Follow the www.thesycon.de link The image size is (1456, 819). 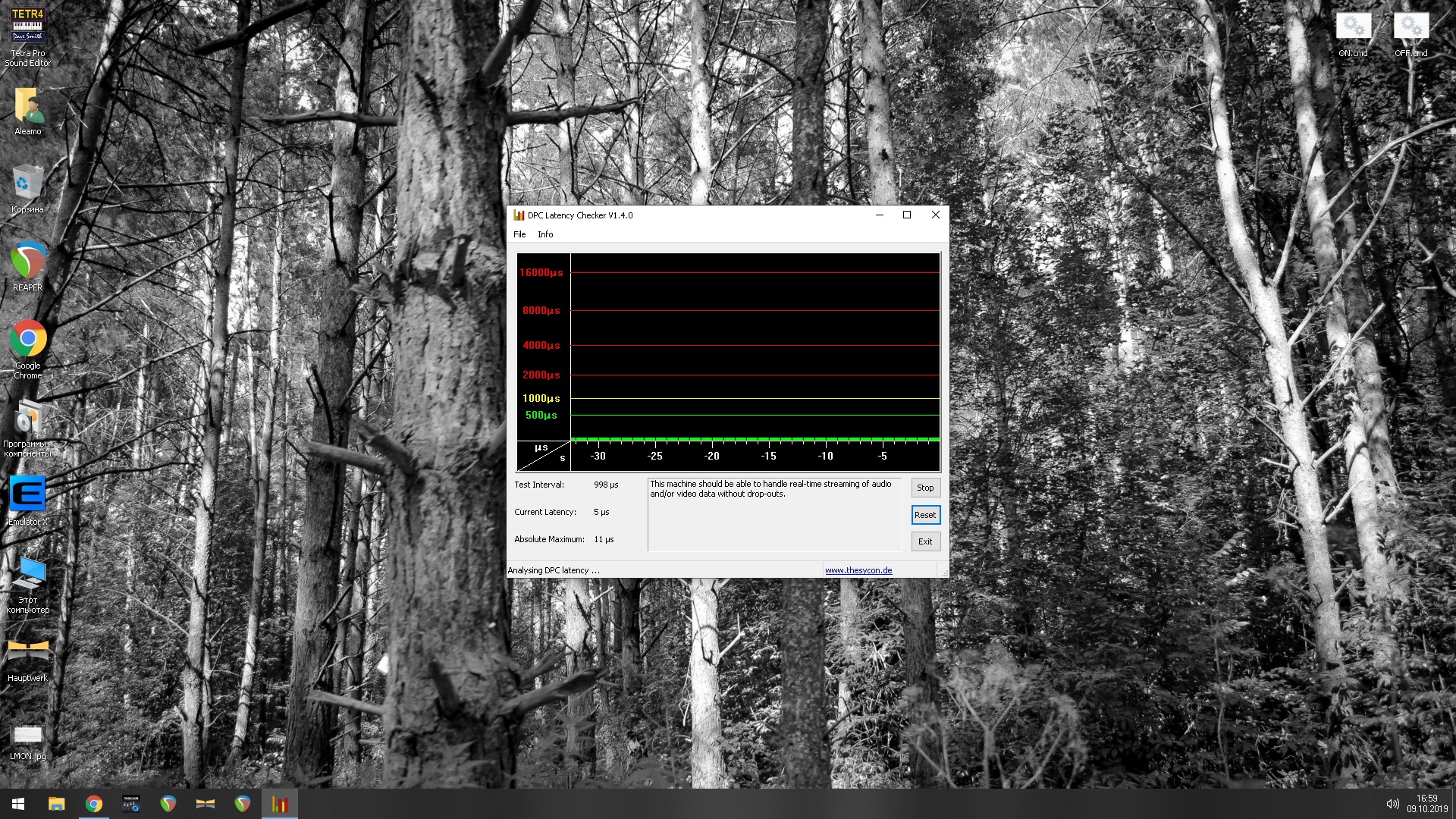(858, 570)
